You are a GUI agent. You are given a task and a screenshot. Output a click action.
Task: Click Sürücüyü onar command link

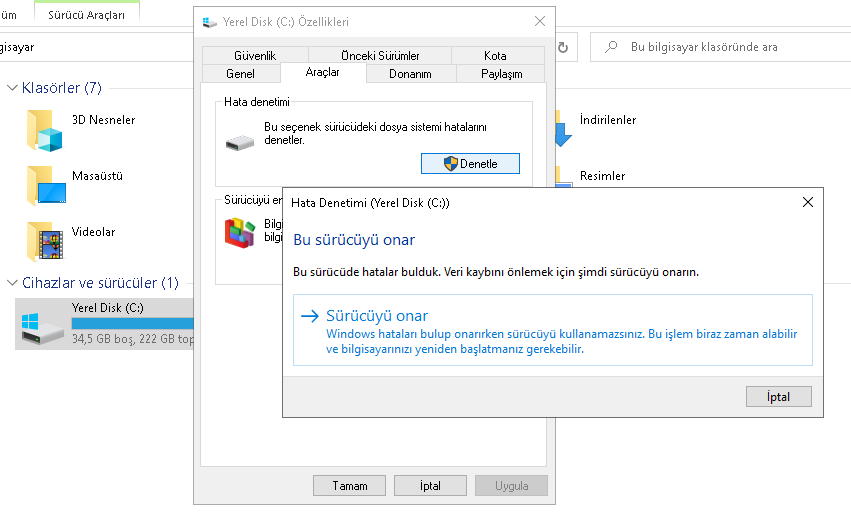pos(552,330)
